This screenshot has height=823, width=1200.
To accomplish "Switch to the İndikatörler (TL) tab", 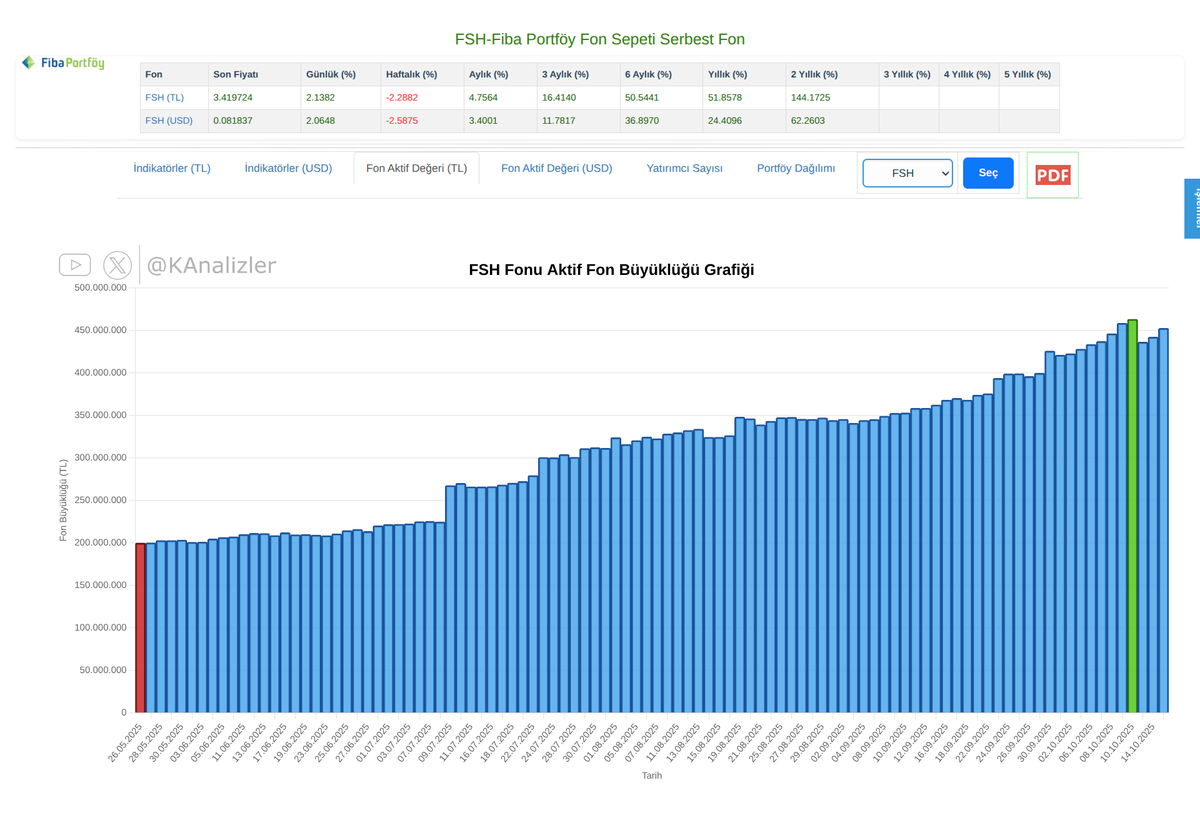I will (172, 168).
